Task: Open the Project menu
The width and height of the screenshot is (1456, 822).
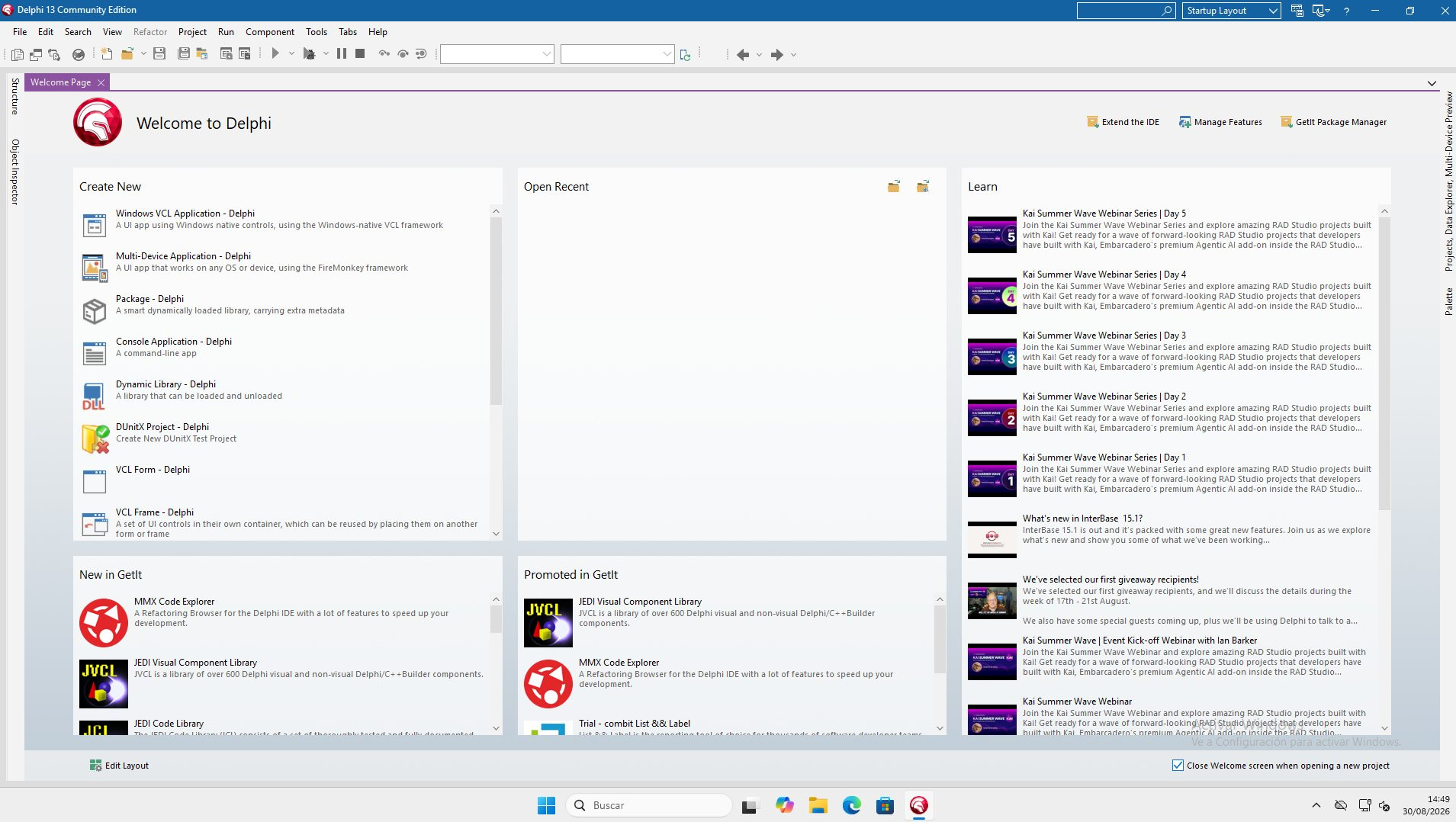Action: point(192,32)
